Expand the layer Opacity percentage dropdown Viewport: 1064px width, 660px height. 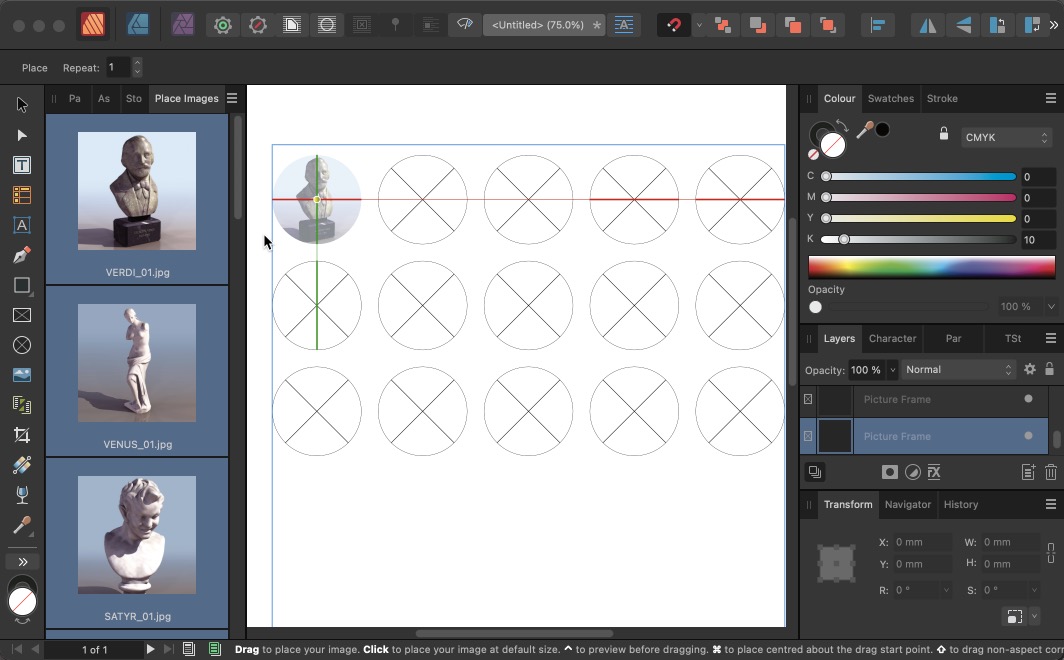(x=892, y=369)
